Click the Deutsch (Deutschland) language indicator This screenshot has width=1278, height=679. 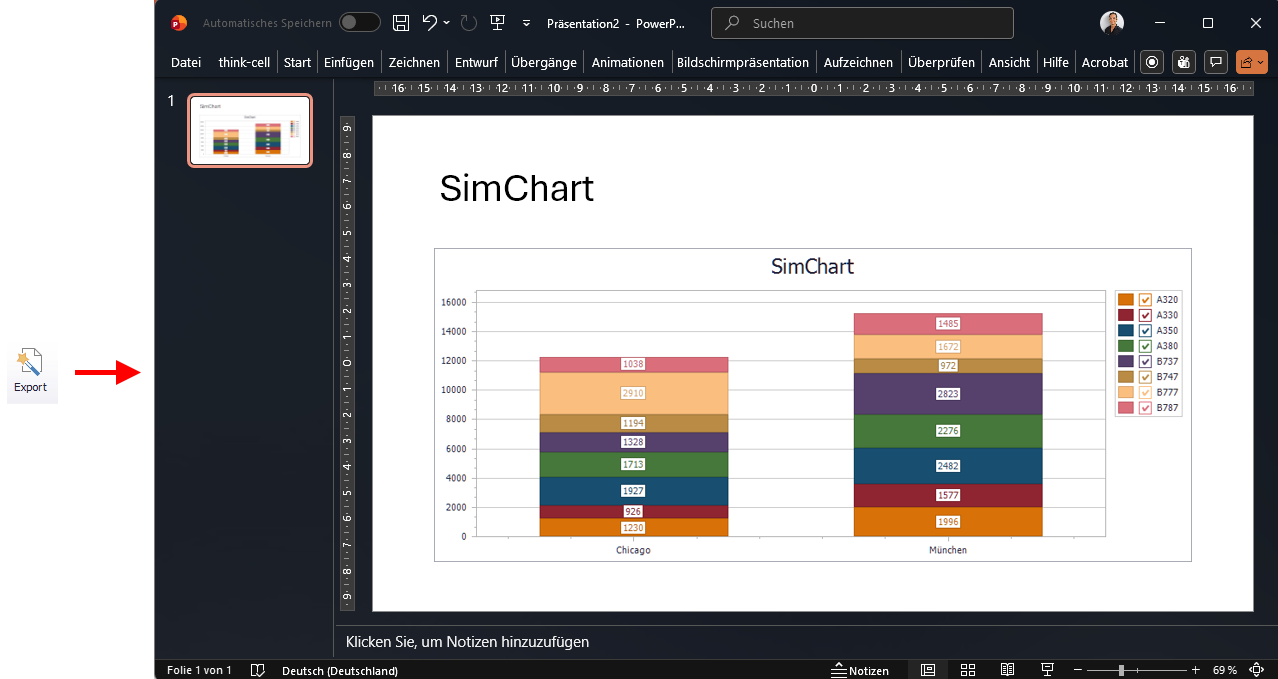(x=339, y=670)
